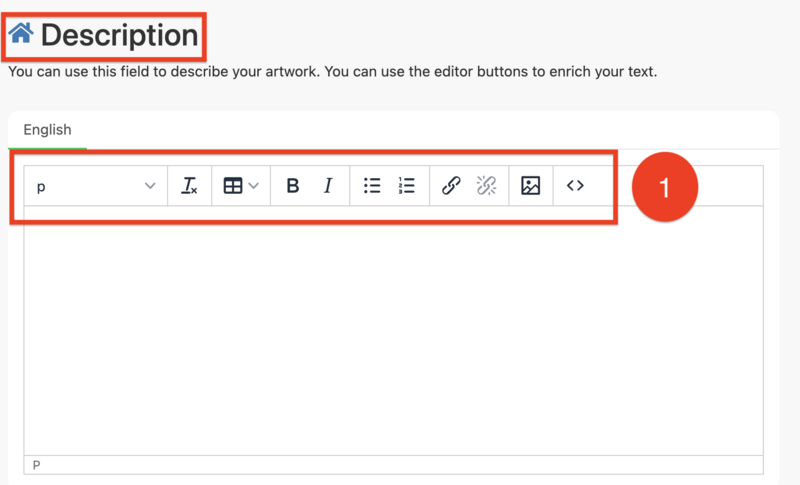This screenshot has width=800, height=485.
Task: Expand the block format chevron arrow
Action: tap(150, 186)
